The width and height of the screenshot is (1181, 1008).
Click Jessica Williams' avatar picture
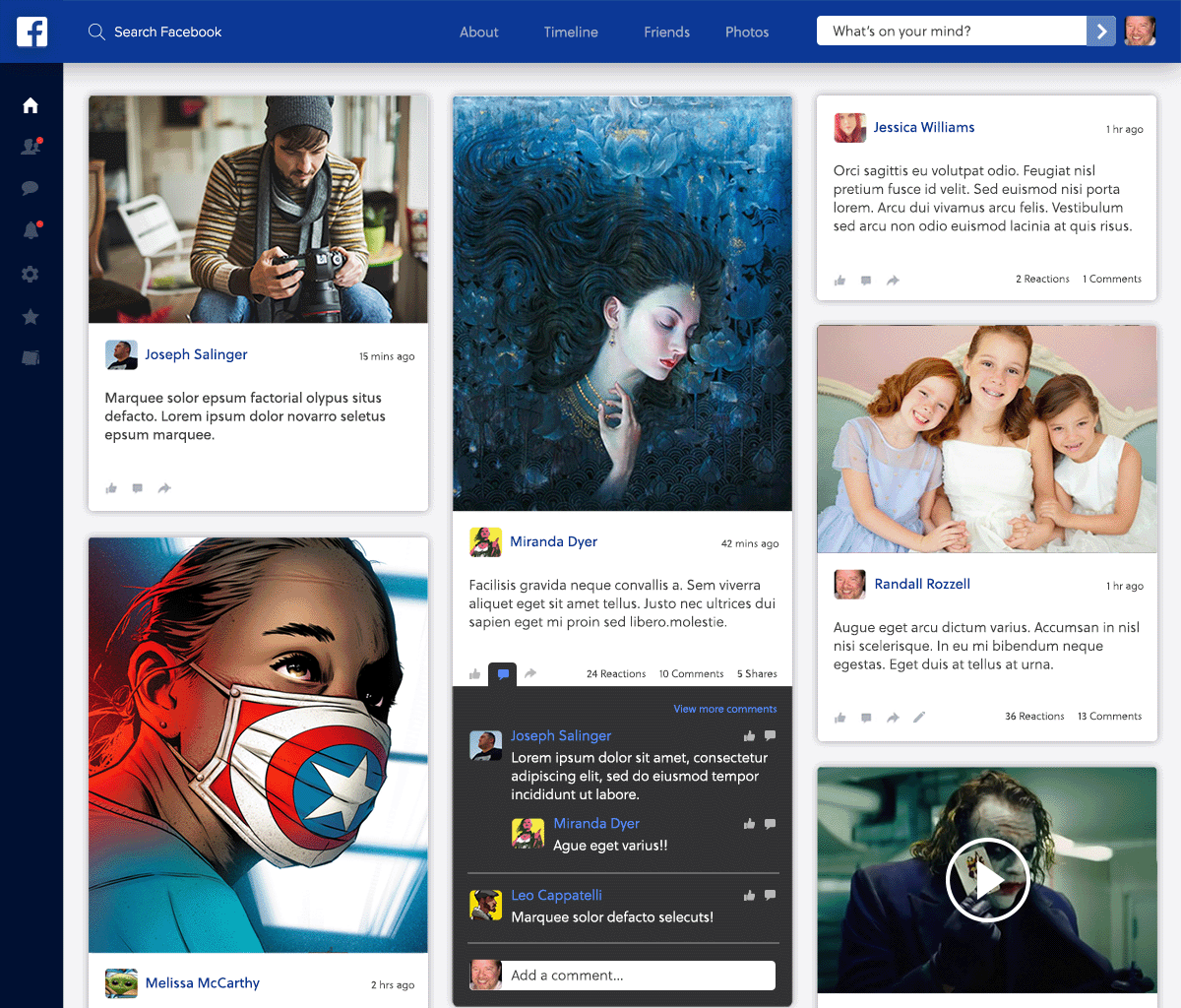(x=850, y=128)
